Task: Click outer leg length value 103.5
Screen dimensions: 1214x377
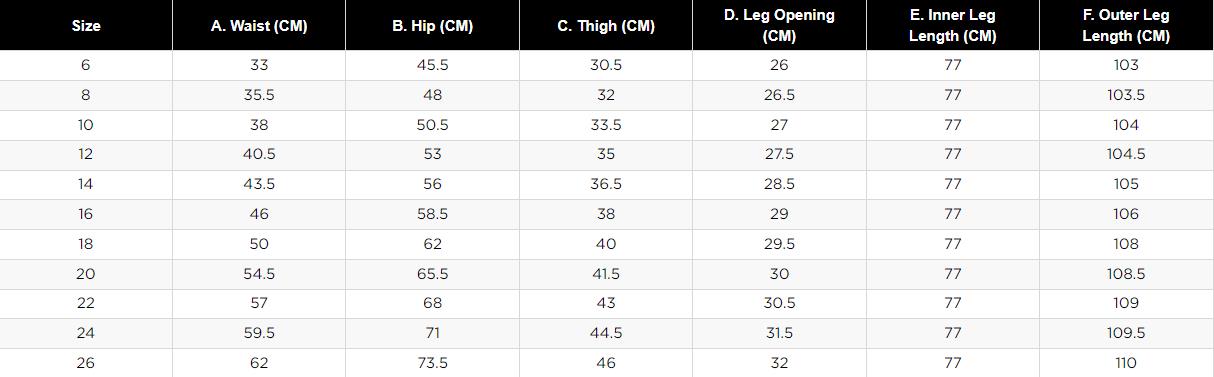Action: (1126, 95)
